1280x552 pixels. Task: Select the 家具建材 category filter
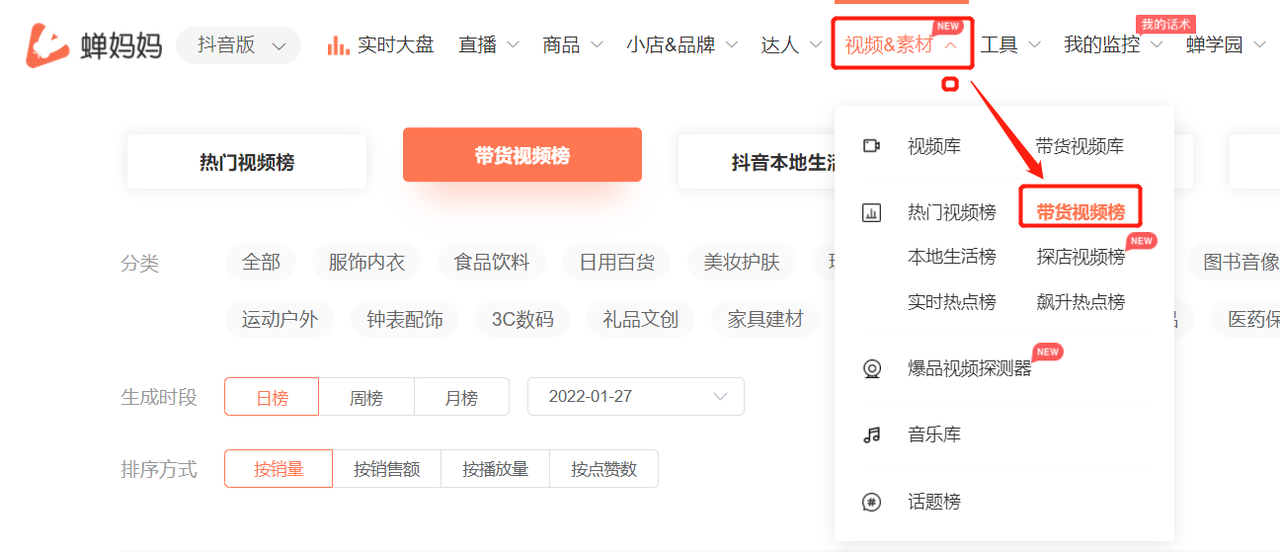(x=766, y=319)
